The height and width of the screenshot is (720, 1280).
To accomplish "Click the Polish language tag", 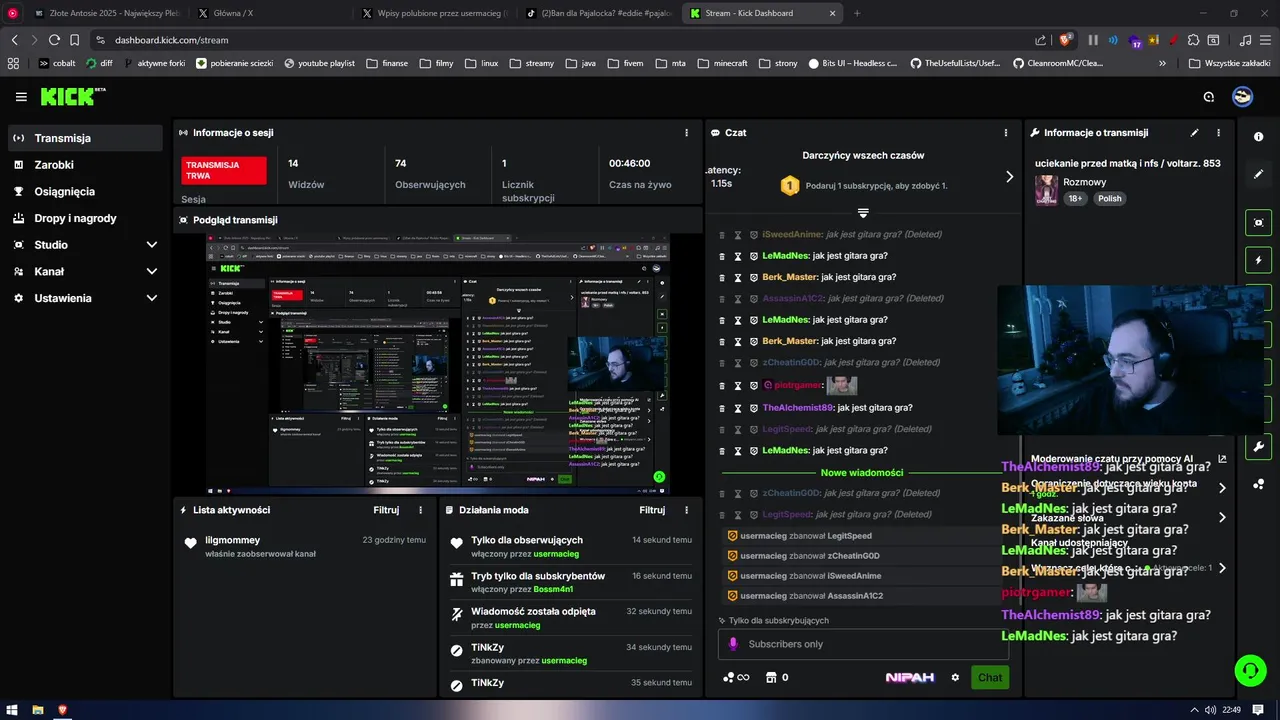I will (x=1110, y=198).
